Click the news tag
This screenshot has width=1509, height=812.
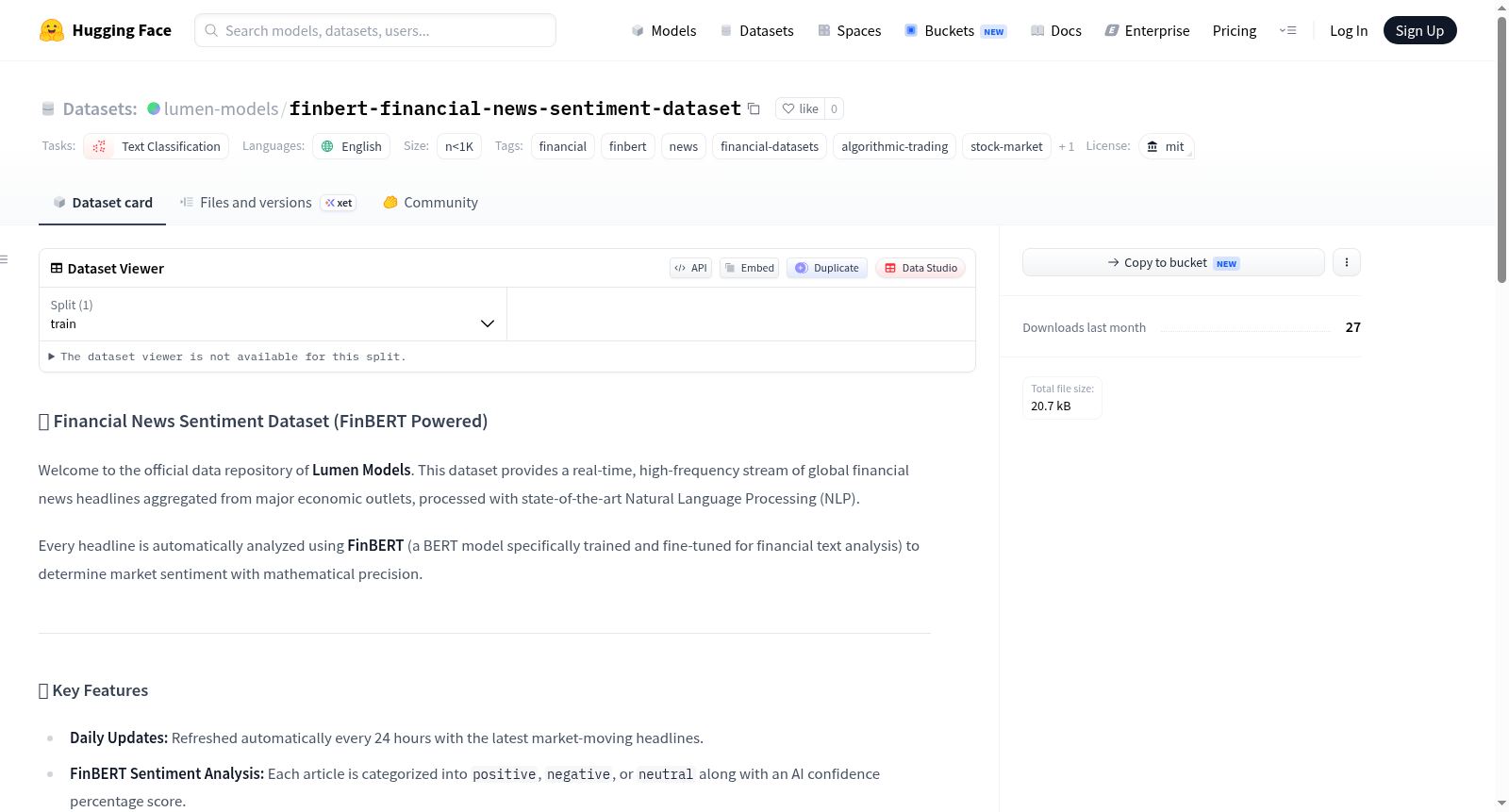[x=684, y=146]
